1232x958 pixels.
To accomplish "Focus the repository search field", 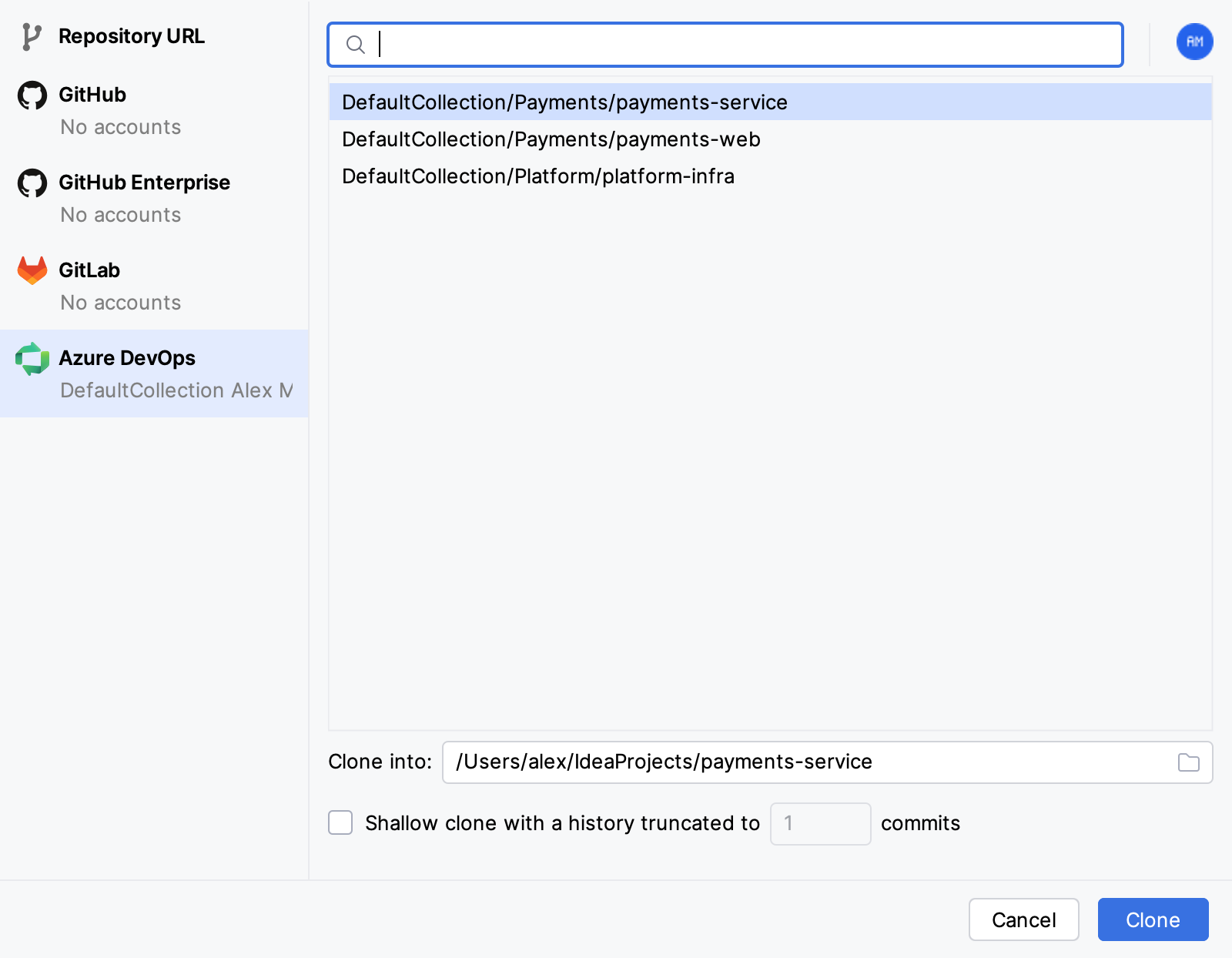I will tap(725, 45).
